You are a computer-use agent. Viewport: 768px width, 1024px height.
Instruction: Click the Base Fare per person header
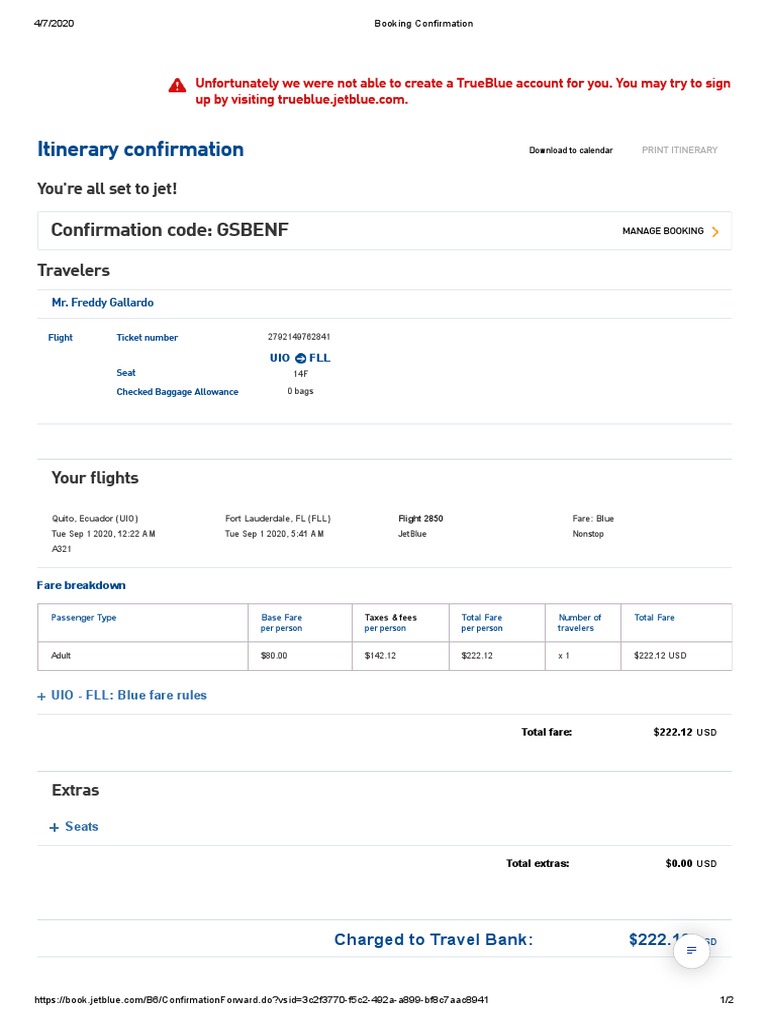pos(281,623)
